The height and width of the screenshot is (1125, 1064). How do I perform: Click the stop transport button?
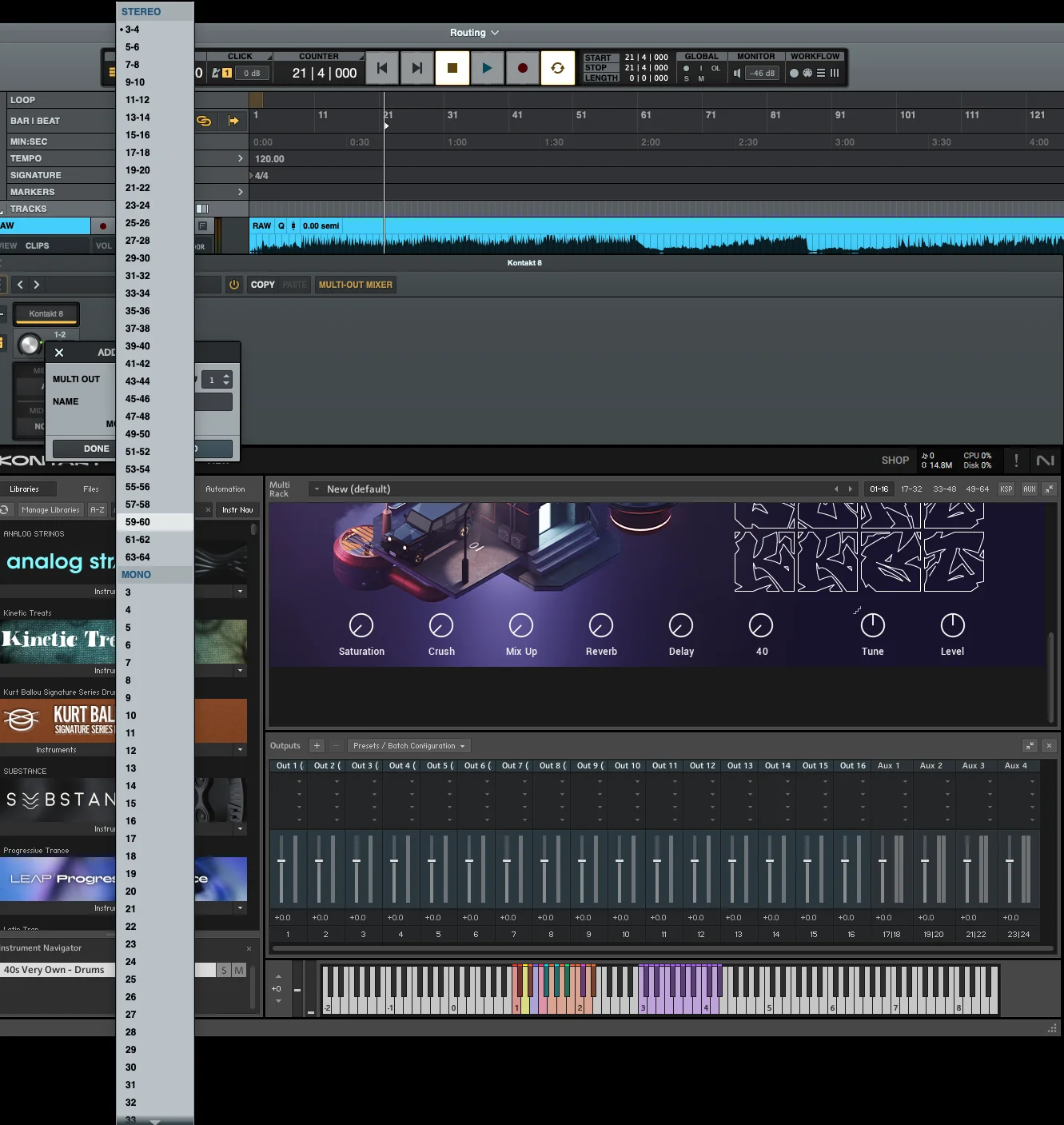click(x=452, y=69)
